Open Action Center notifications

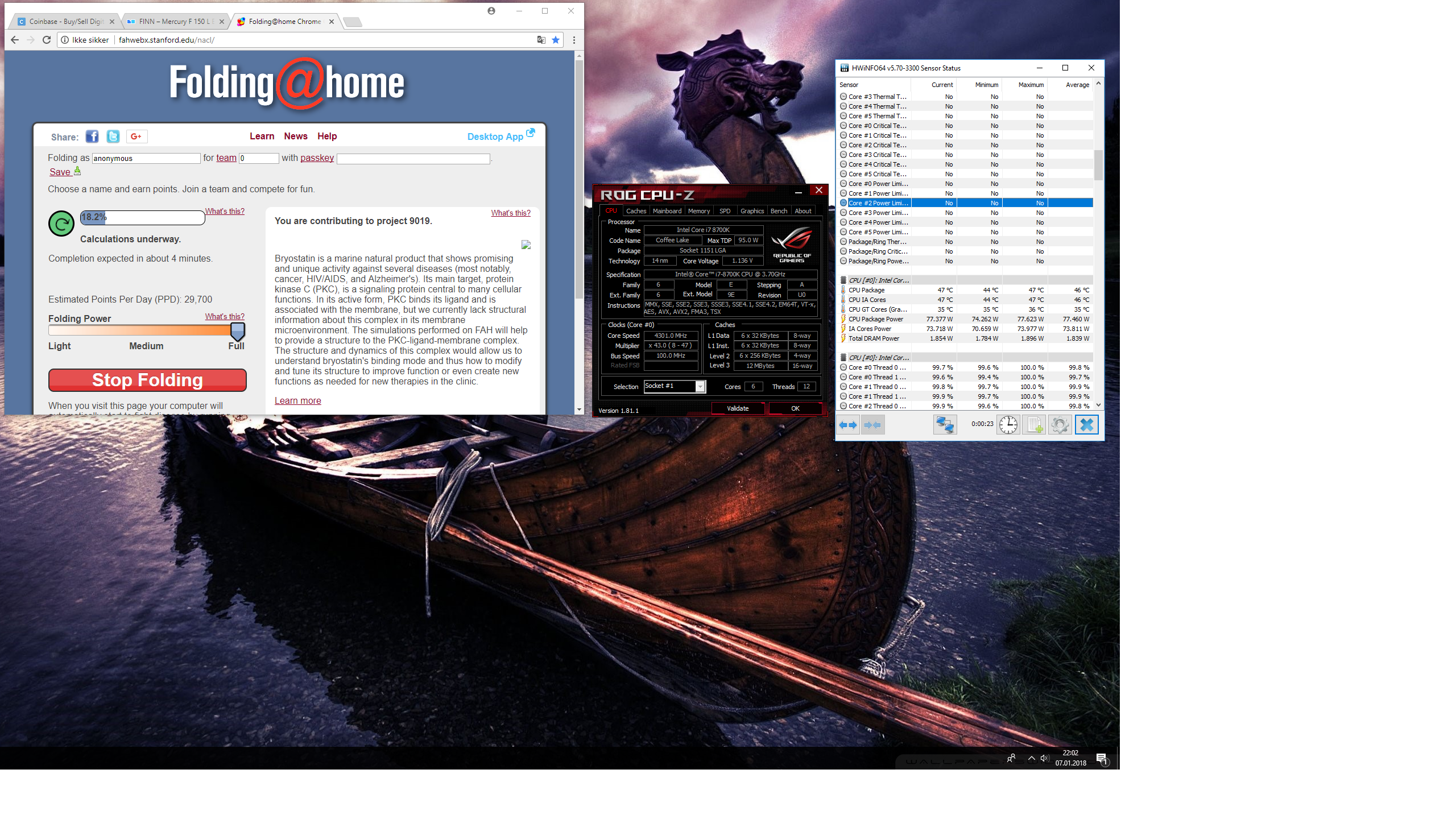click(x=1102, y=759)
